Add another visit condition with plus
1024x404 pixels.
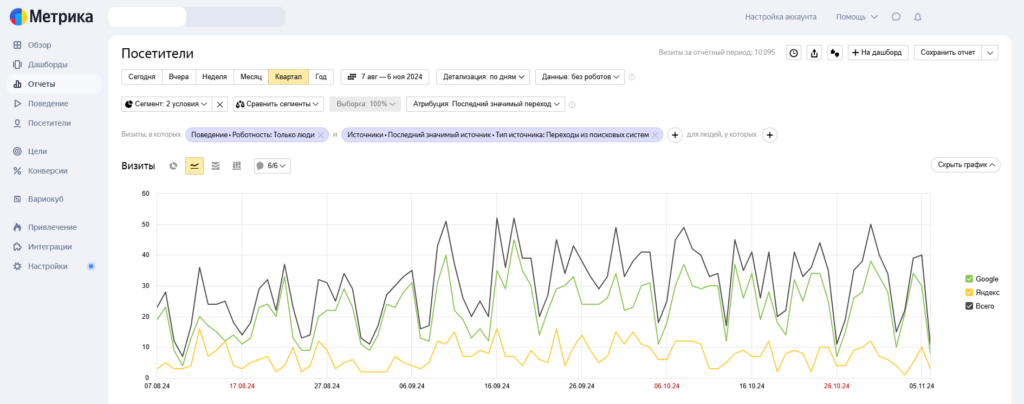tap(675, 135)
